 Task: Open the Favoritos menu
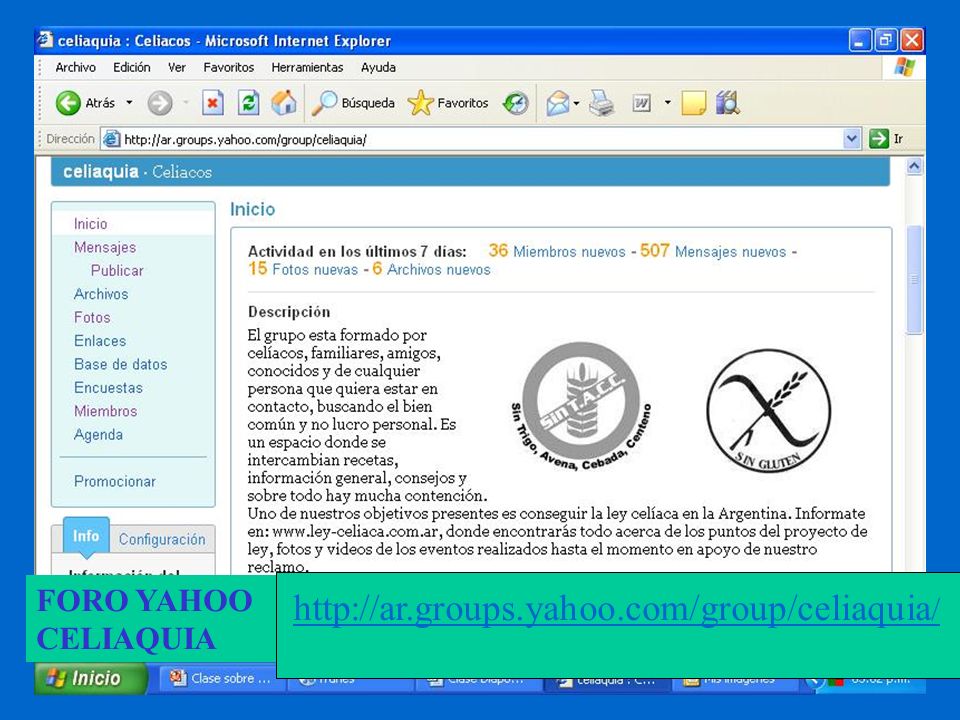click(x=228, y=67)
